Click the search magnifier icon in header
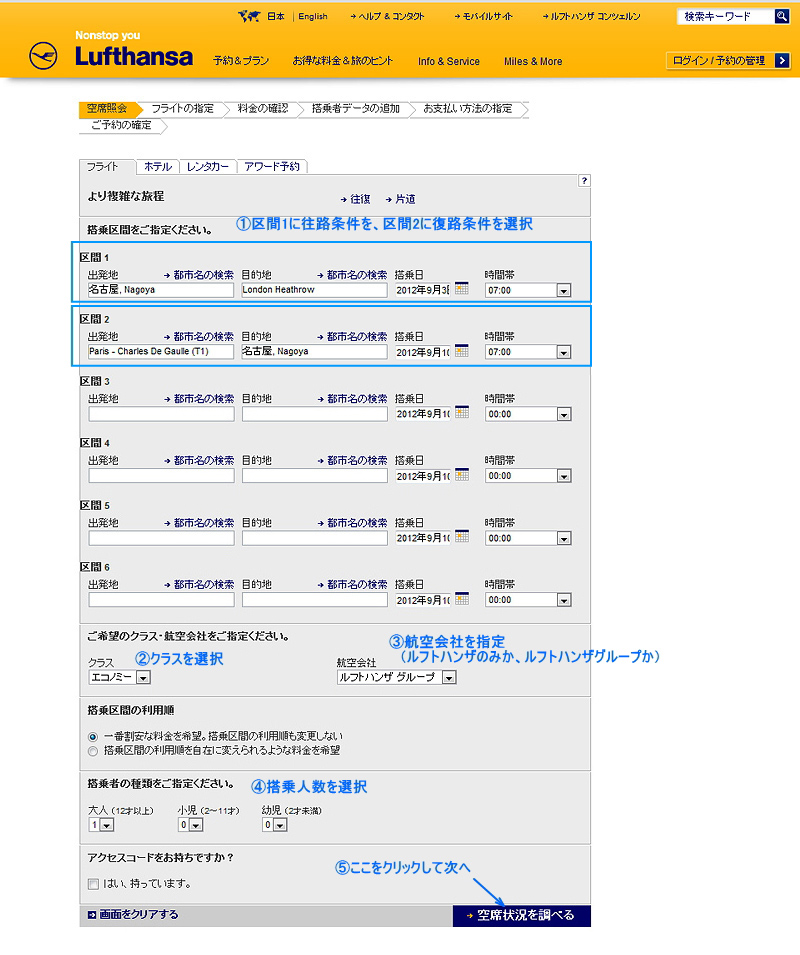 782,16
